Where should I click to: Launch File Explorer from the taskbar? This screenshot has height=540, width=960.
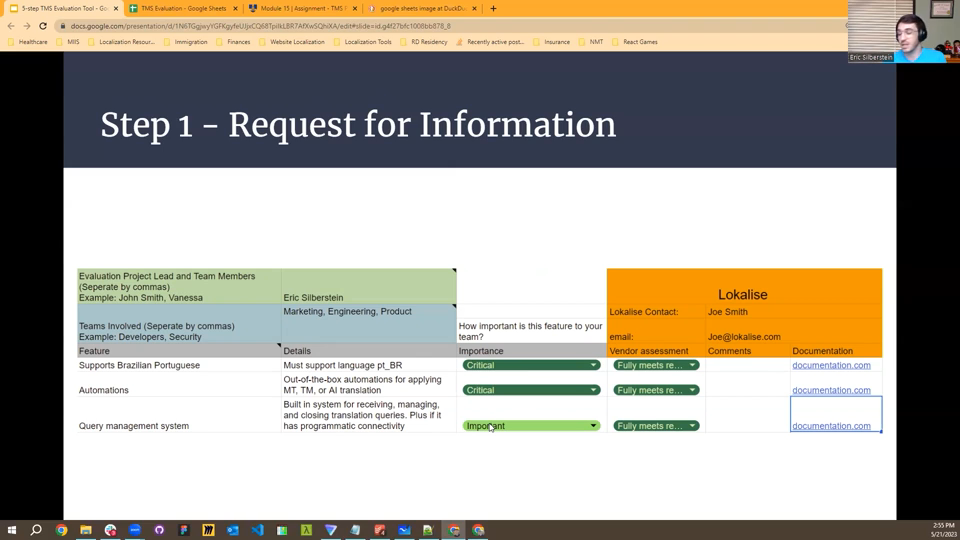[86, 530]
